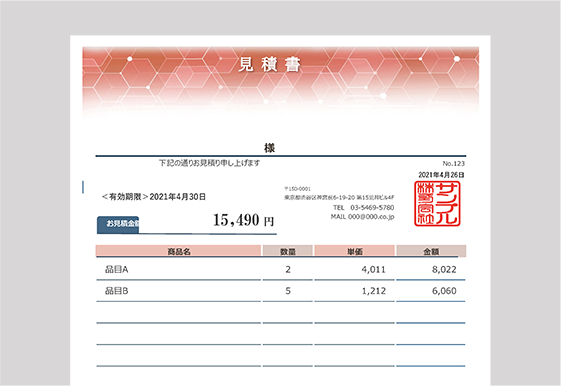Click the total amount 15,490 円
Image resolution: width=561 pixels, height=386 pixels.
(244, 220)
